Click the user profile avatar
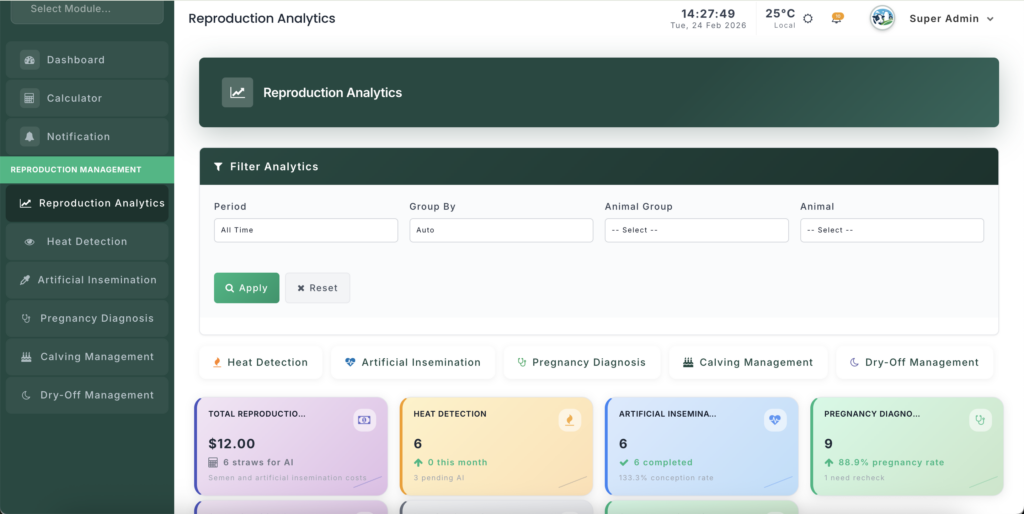 (882, 18)
